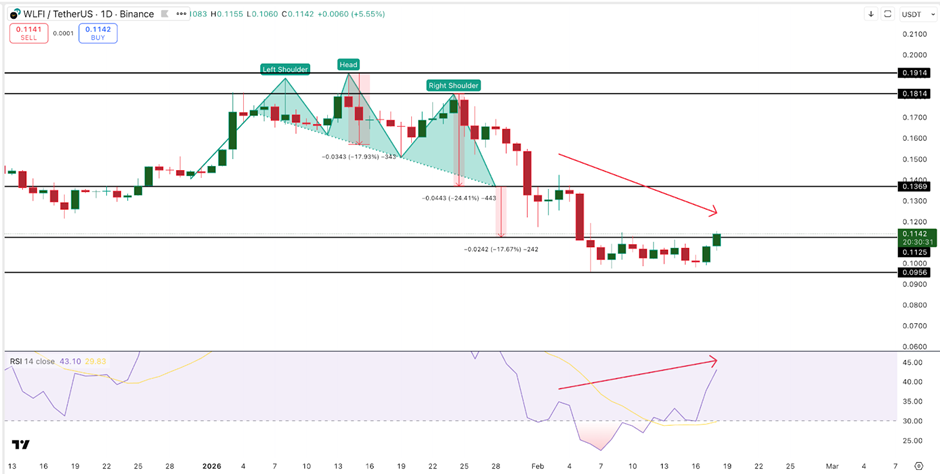Click 0.1500 on the price axis
Viewport: 940px width, 474px height.
[914, 159]
